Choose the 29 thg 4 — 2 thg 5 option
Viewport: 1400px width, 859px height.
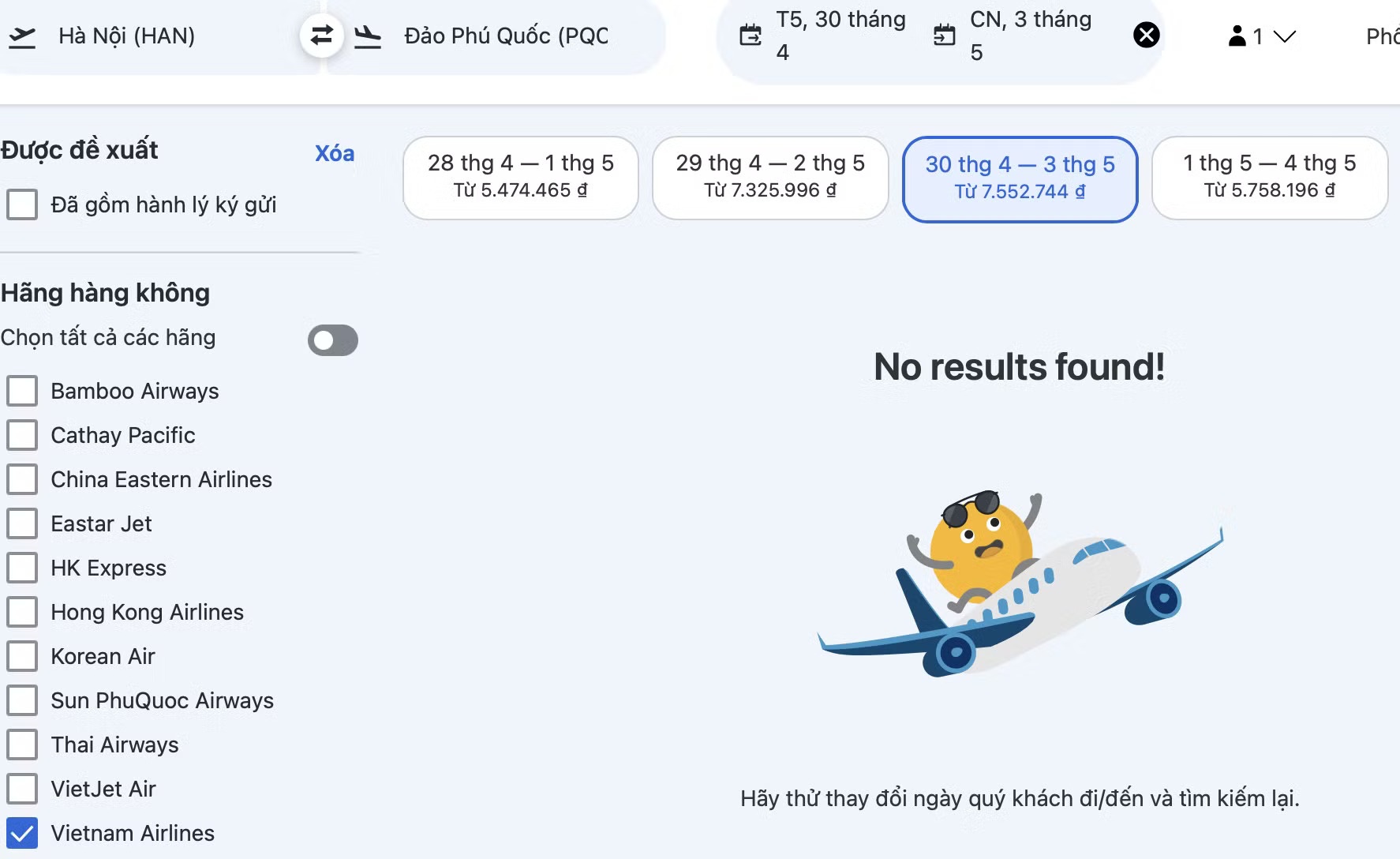point(770,178)
